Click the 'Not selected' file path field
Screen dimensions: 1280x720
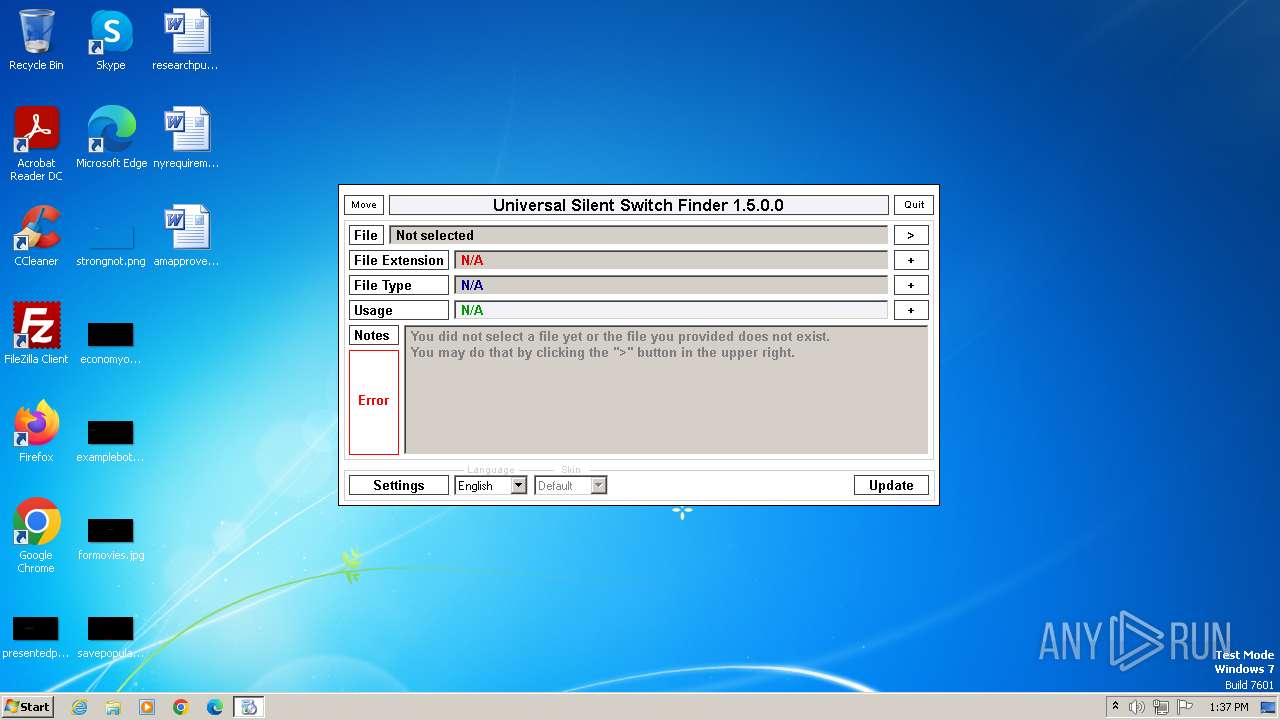638,235
